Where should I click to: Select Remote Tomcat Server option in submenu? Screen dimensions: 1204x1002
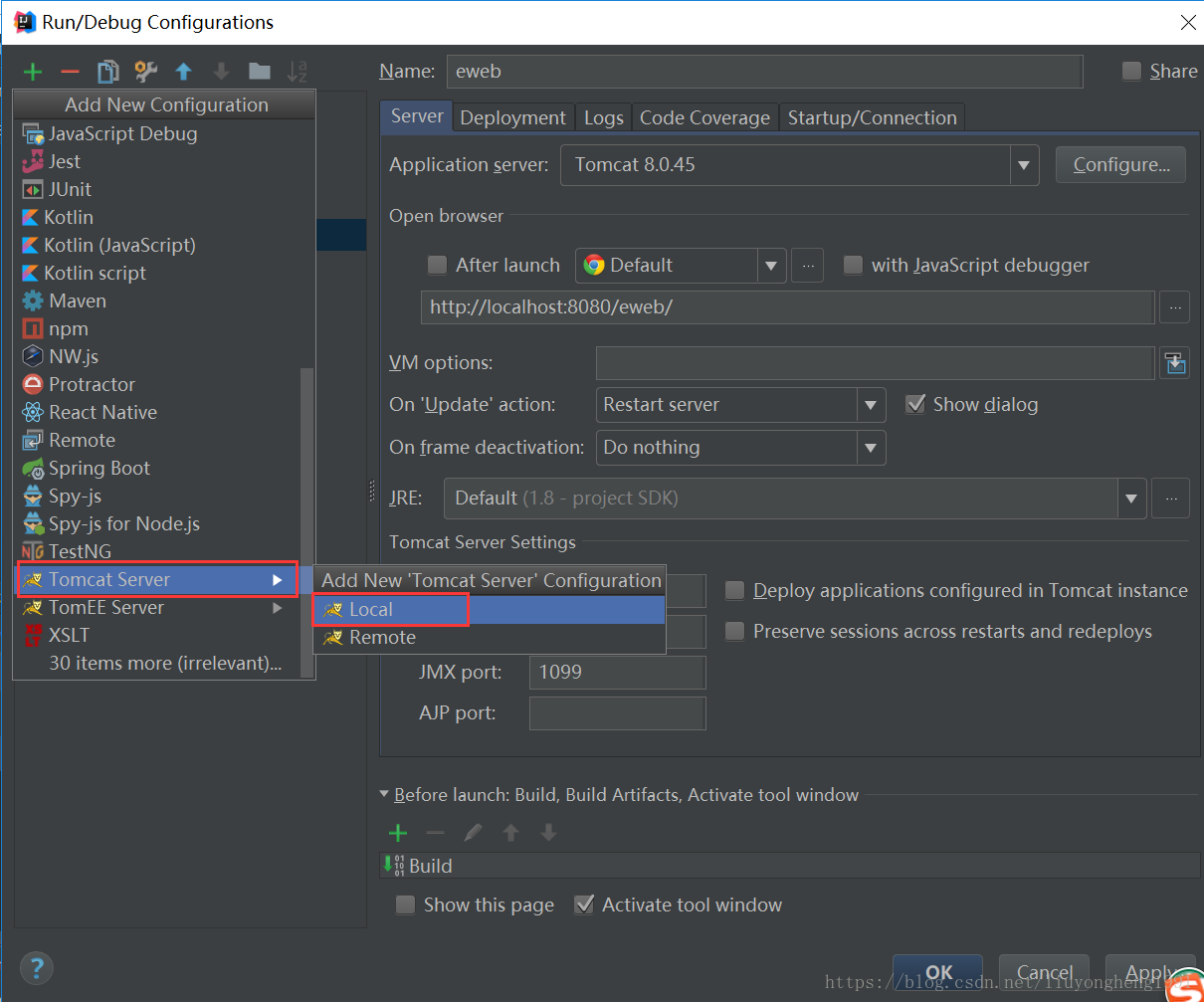point(489,637)
